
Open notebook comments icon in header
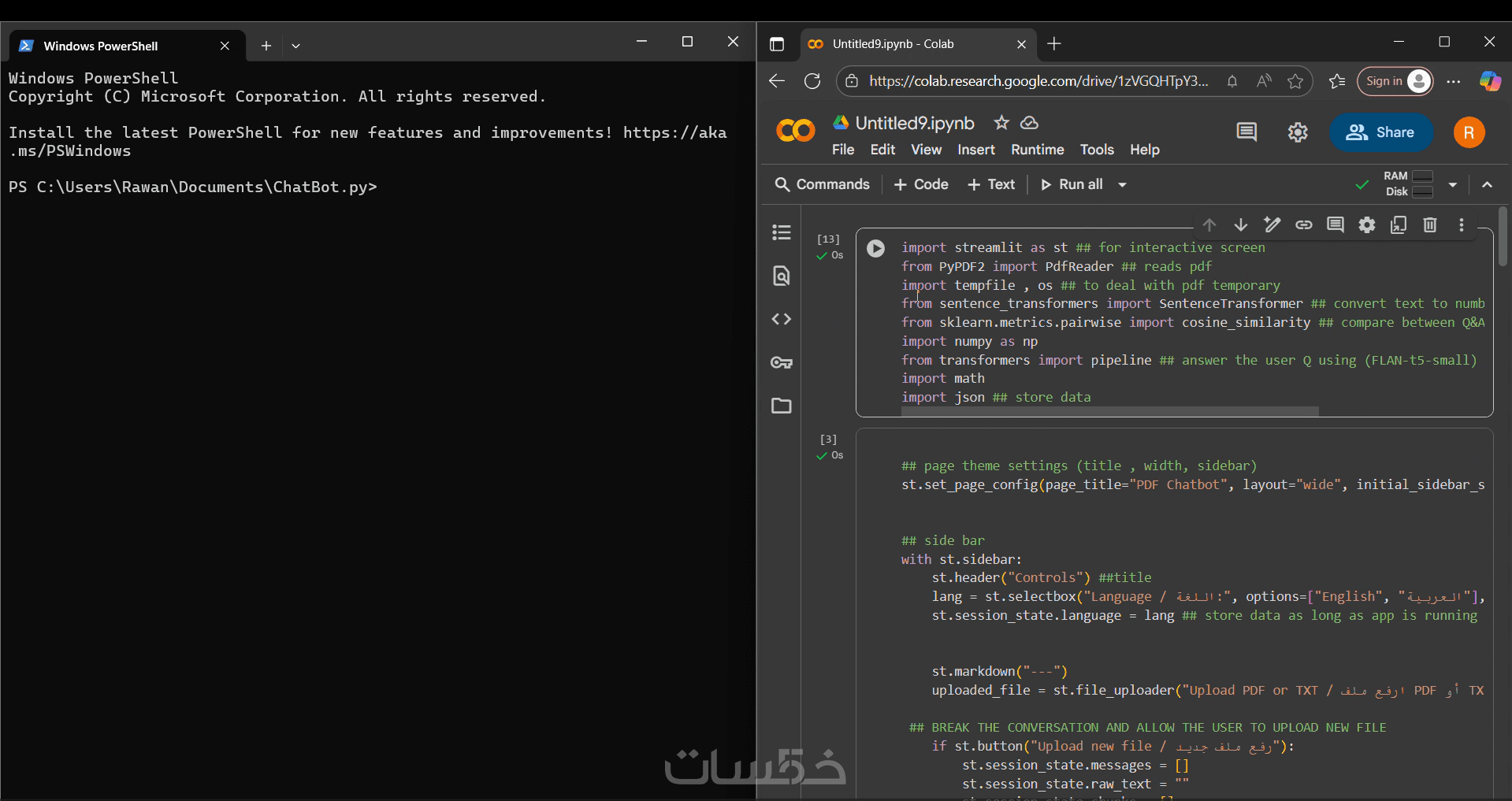[x=1246, y=132]
